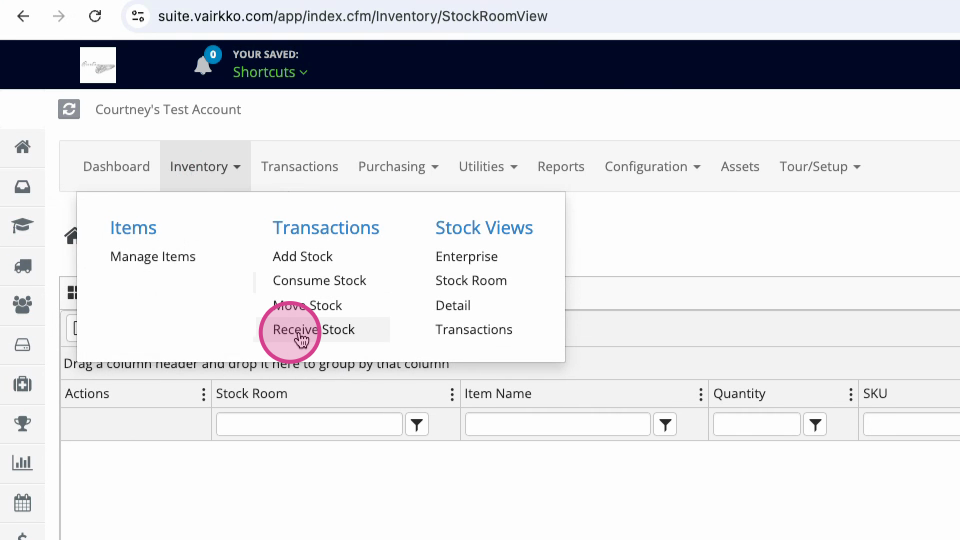The width and height of the screenshot is (960, 540).
Task: Expand the Purchasing menu
Action: tap(398, 167)
